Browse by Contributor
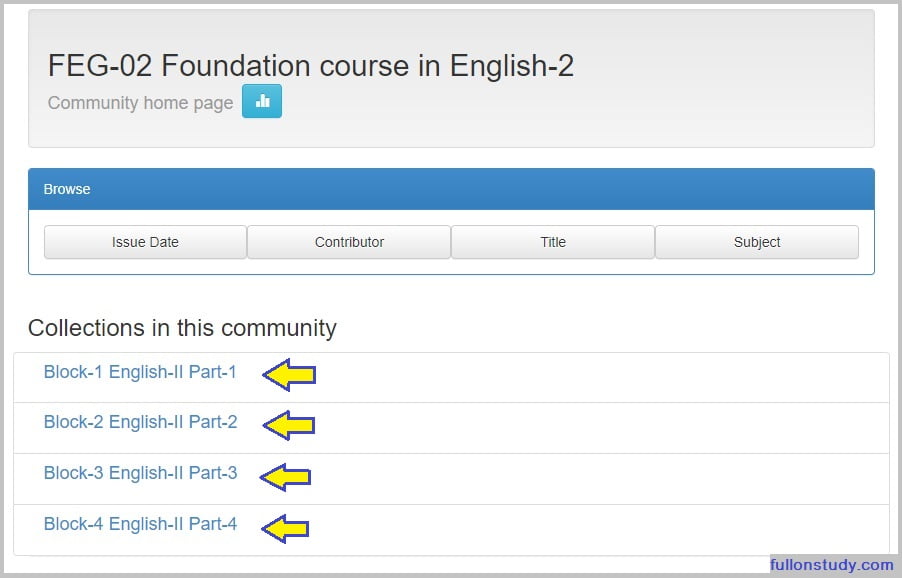 349,242
